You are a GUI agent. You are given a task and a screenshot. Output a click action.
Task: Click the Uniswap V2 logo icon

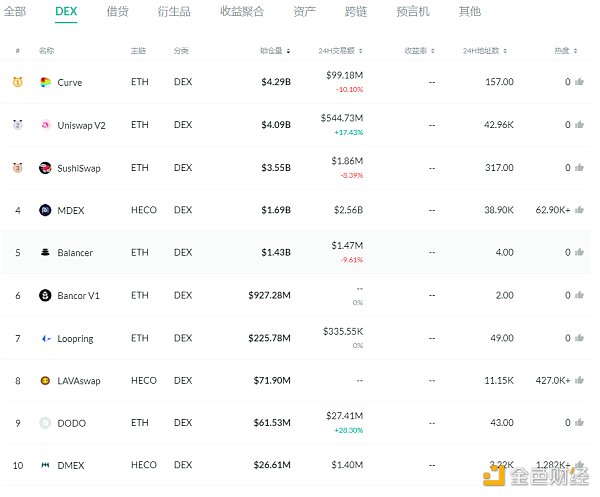[x=45, y=125]
